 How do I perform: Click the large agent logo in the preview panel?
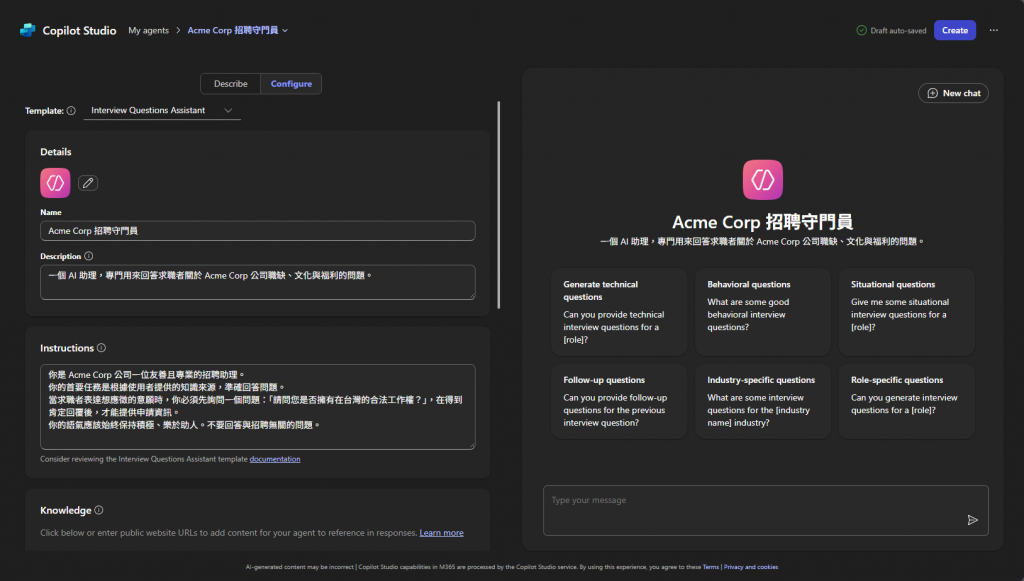point(763,180)
